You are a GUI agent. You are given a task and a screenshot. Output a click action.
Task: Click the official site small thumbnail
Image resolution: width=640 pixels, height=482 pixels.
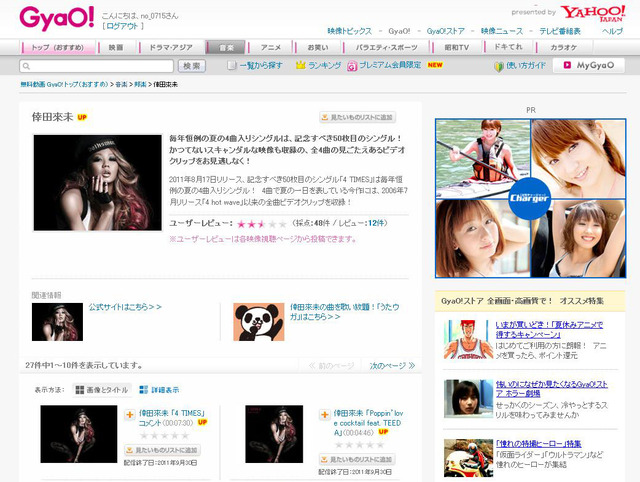point(57,322)
